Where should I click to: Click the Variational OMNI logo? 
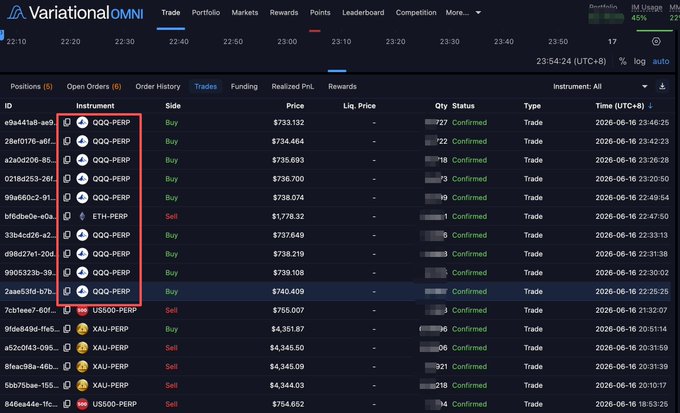(75, 13)
